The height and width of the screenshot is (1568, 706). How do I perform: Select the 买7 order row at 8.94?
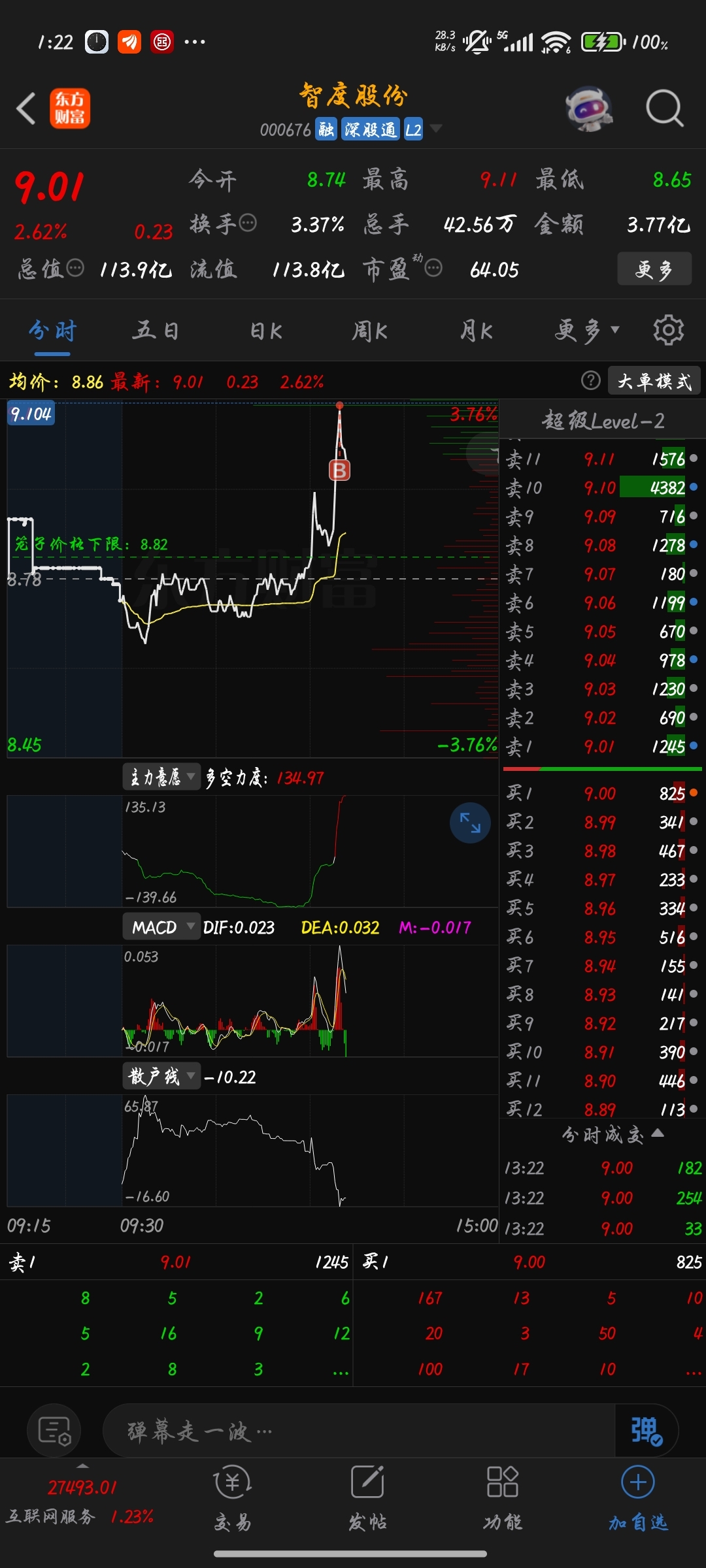tap(602, 966)
